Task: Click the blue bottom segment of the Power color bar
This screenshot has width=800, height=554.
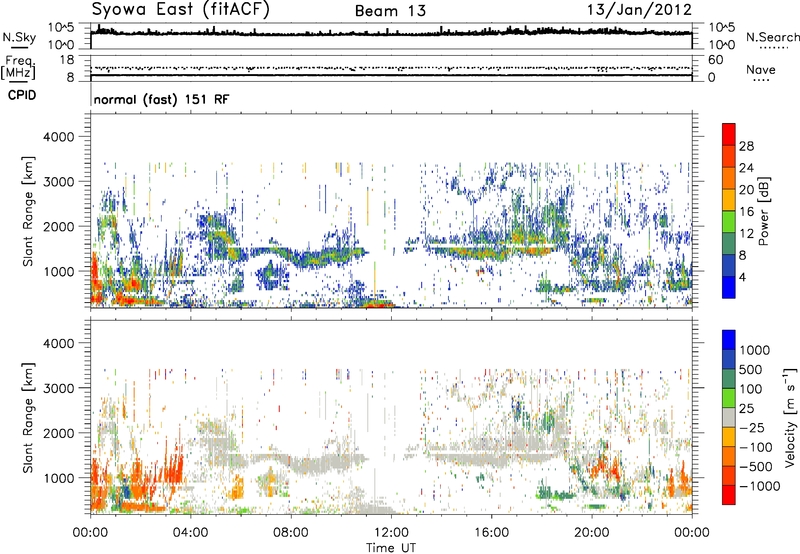Action: coord(729,287)
